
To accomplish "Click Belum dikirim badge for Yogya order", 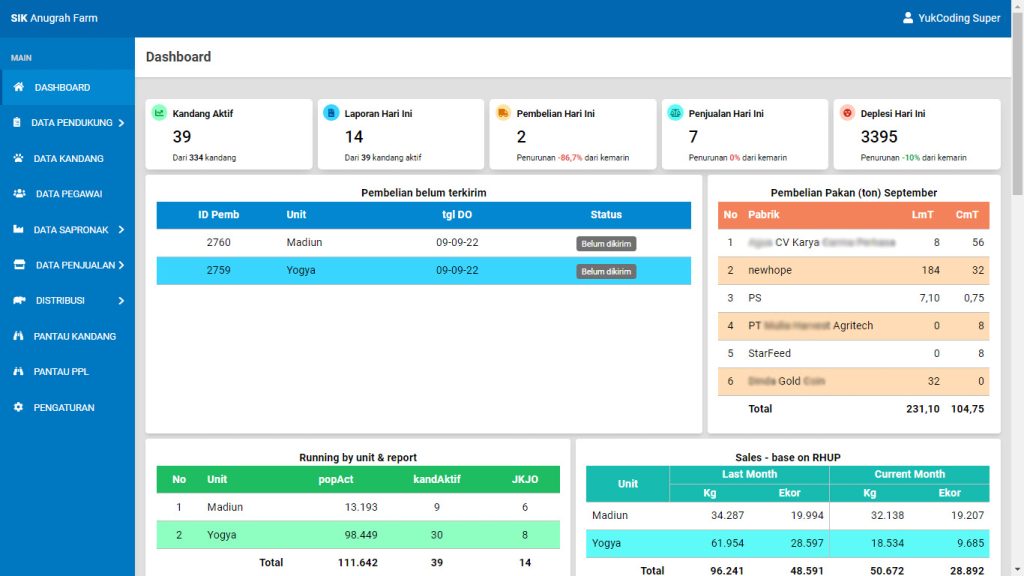I will point(606,272).
